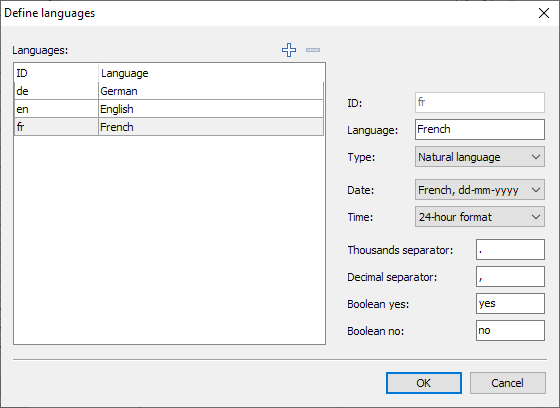Viewport: 560px width, 408px height.
Task: Click the ID column header
Action: (x=56, y=73)
